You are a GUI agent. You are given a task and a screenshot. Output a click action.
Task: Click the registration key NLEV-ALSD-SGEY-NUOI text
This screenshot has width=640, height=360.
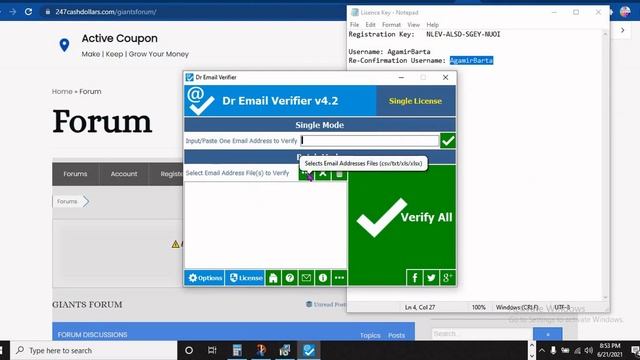463,34
